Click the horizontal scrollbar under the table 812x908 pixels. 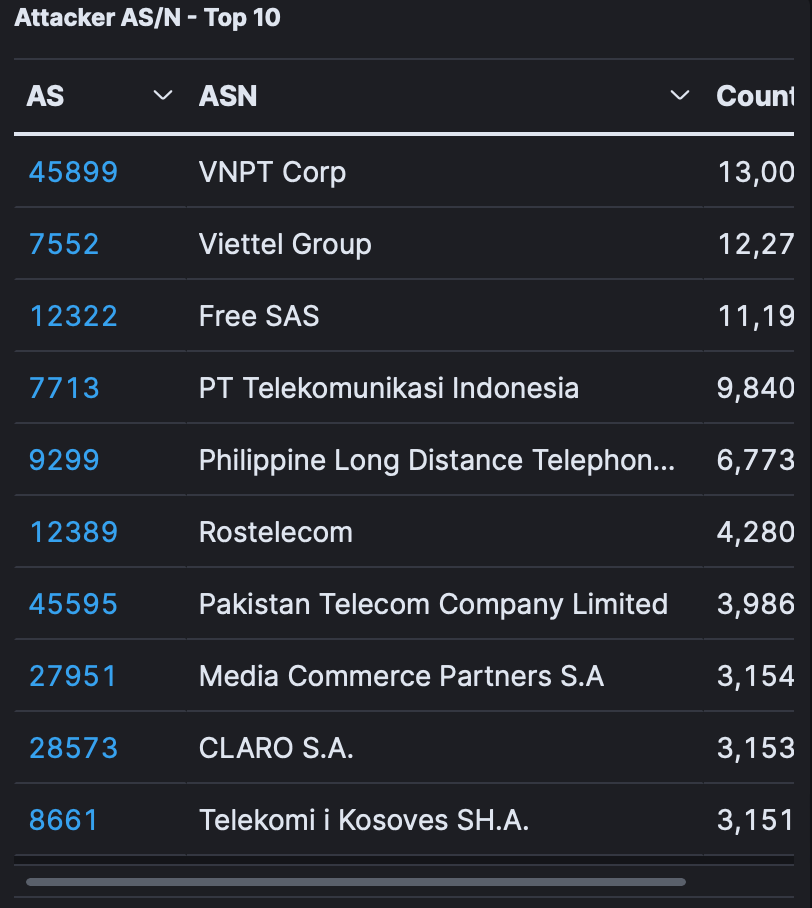point(356,882)
